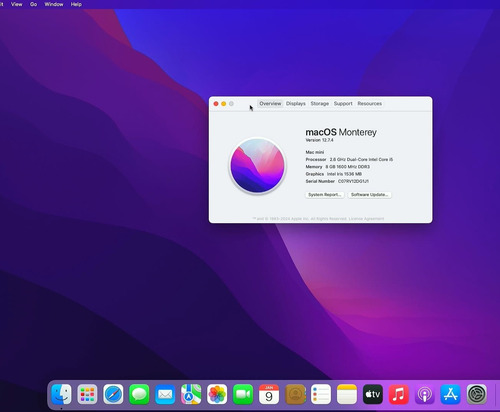Click the System Report button
Screen dimensions: 500x412
point(325,195)
